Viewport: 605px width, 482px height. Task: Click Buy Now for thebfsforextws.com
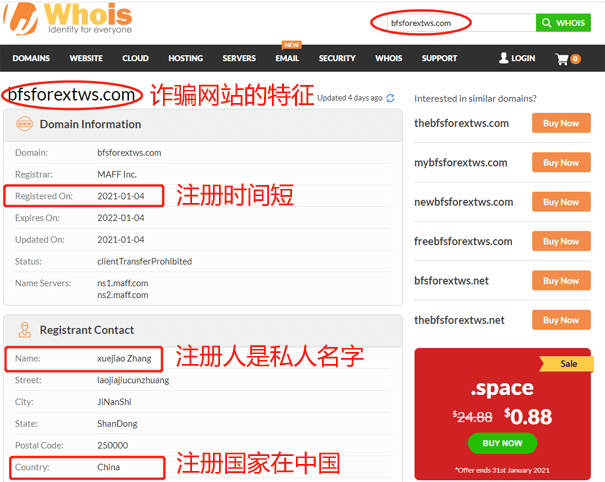pyautogui.click(x=561, y=123)
